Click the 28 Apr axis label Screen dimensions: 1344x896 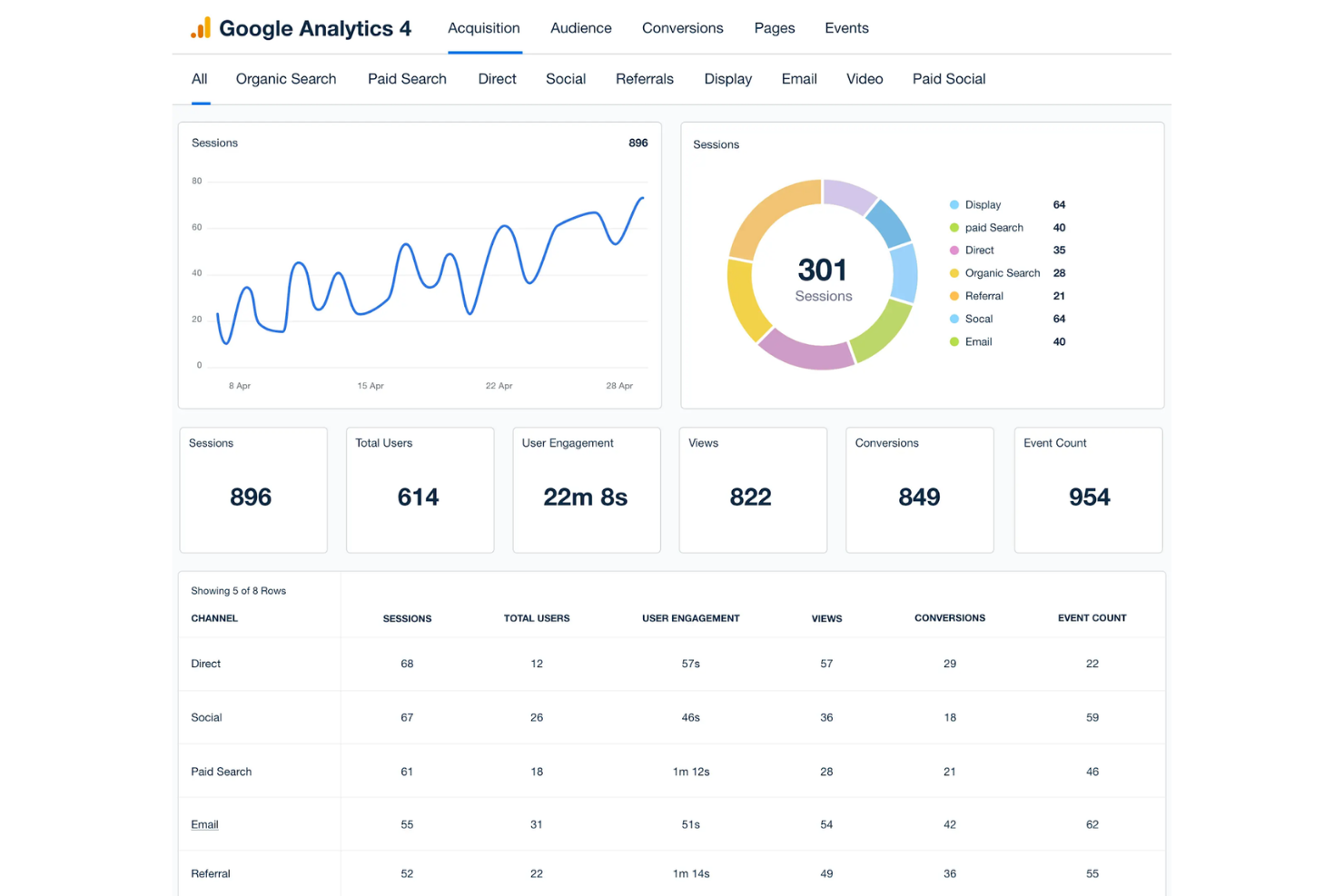click(x=619, y=386)
